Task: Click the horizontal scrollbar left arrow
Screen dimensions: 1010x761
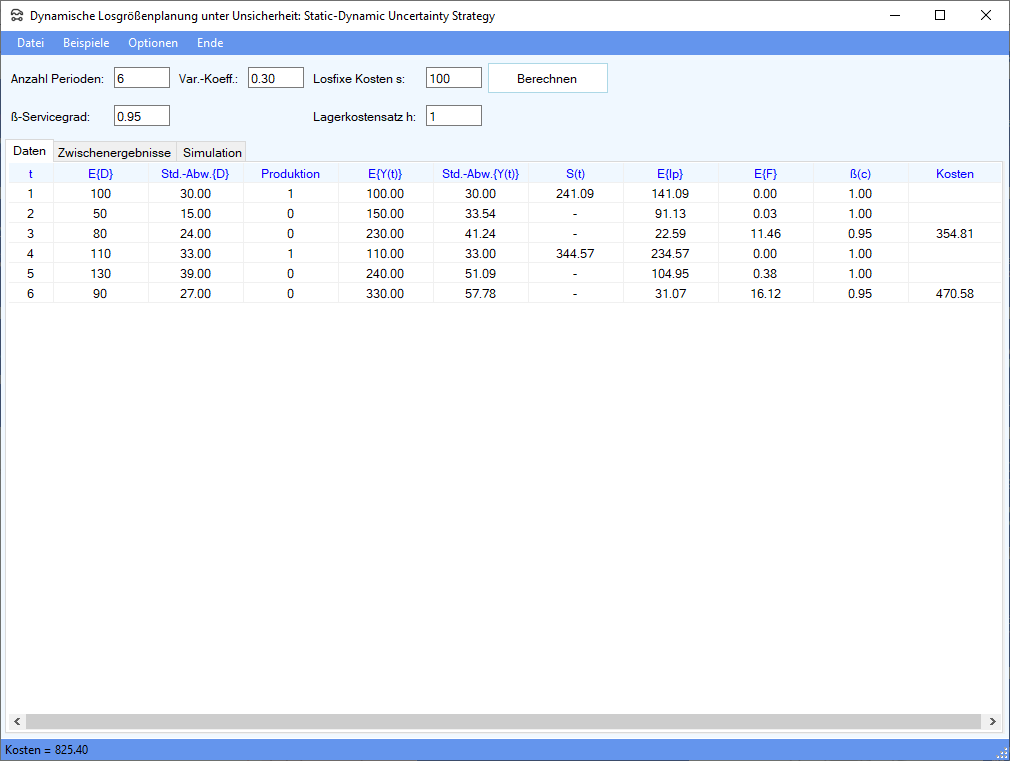Action: pos(17,721)
